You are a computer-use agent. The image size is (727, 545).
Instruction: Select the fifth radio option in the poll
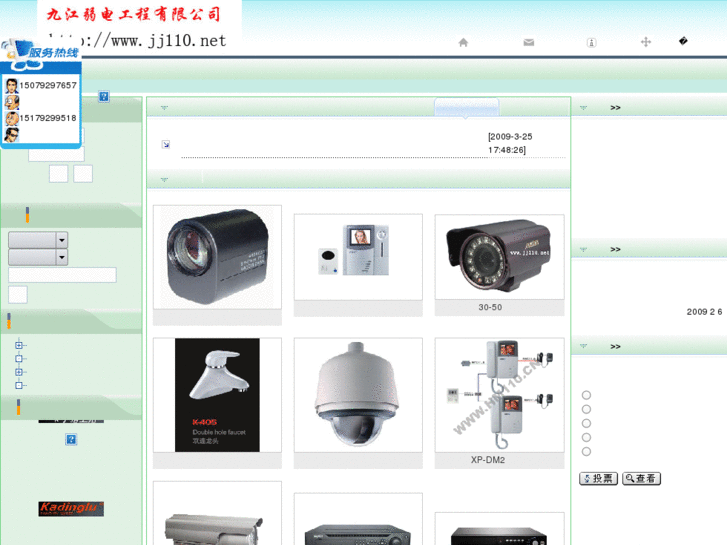click(586, 452)
